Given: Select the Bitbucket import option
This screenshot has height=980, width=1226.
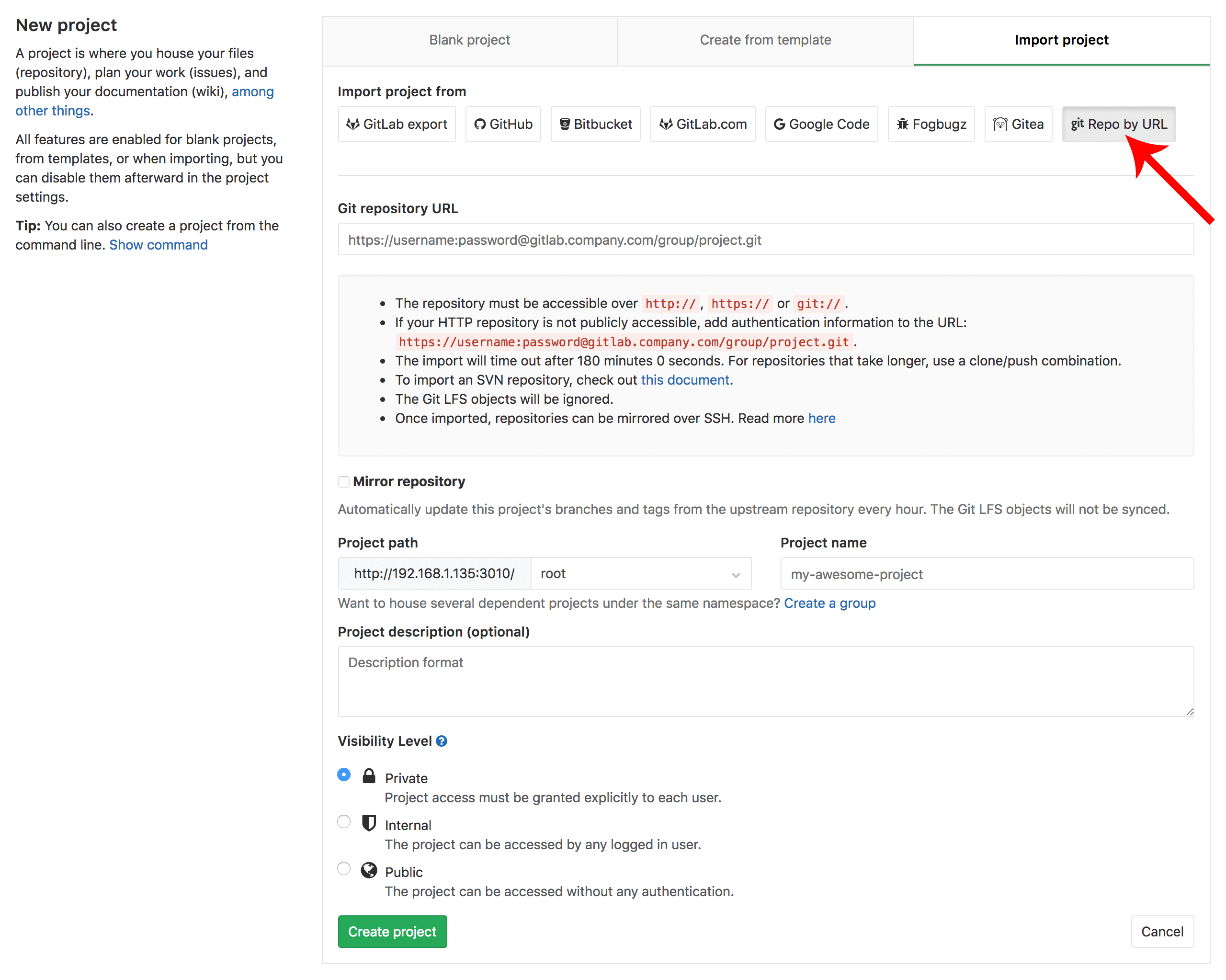Looking at the screenshot, I should [x=595, y=124].
